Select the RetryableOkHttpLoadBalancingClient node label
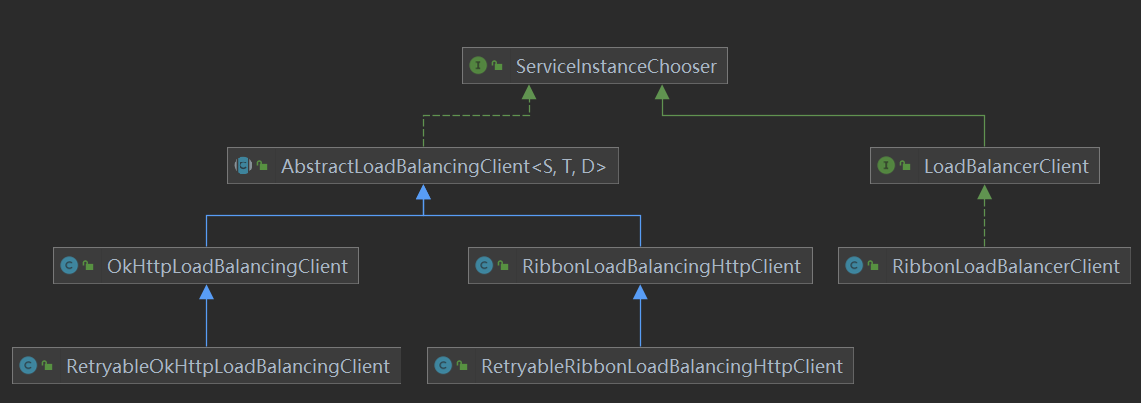Viewport: 1141px width, 403px height. pyautogui.click(x=228, y=366)
